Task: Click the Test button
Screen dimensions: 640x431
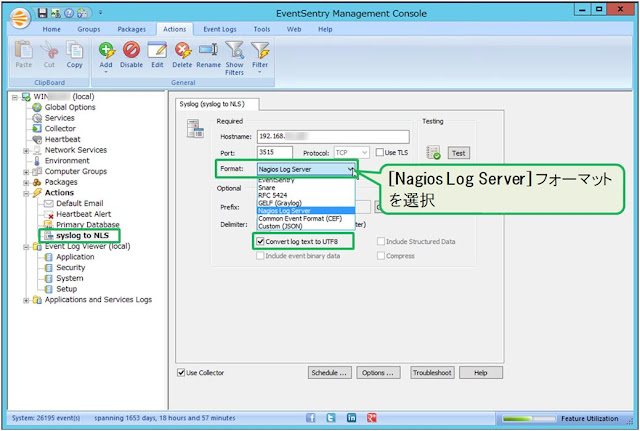Action: point(458,153)
